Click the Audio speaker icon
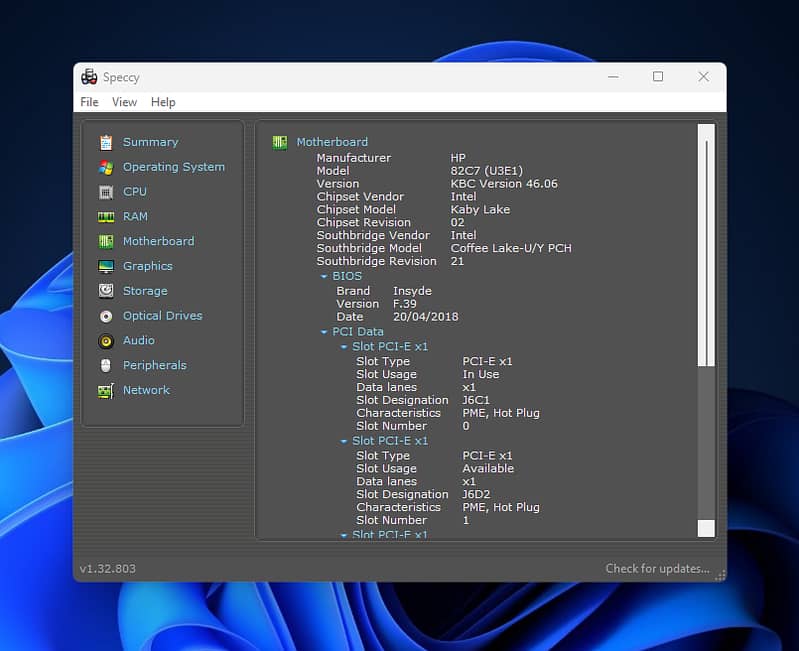The height and width of the screenshot is (651, 799). click(x=106, y=341)
